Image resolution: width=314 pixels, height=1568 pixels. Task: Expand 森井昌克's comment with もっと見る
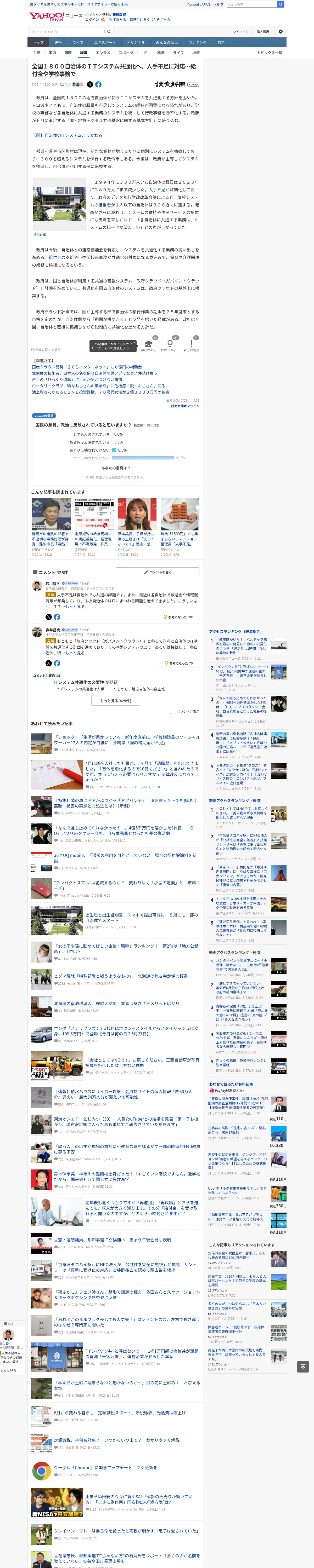click(x=76, y=653)
